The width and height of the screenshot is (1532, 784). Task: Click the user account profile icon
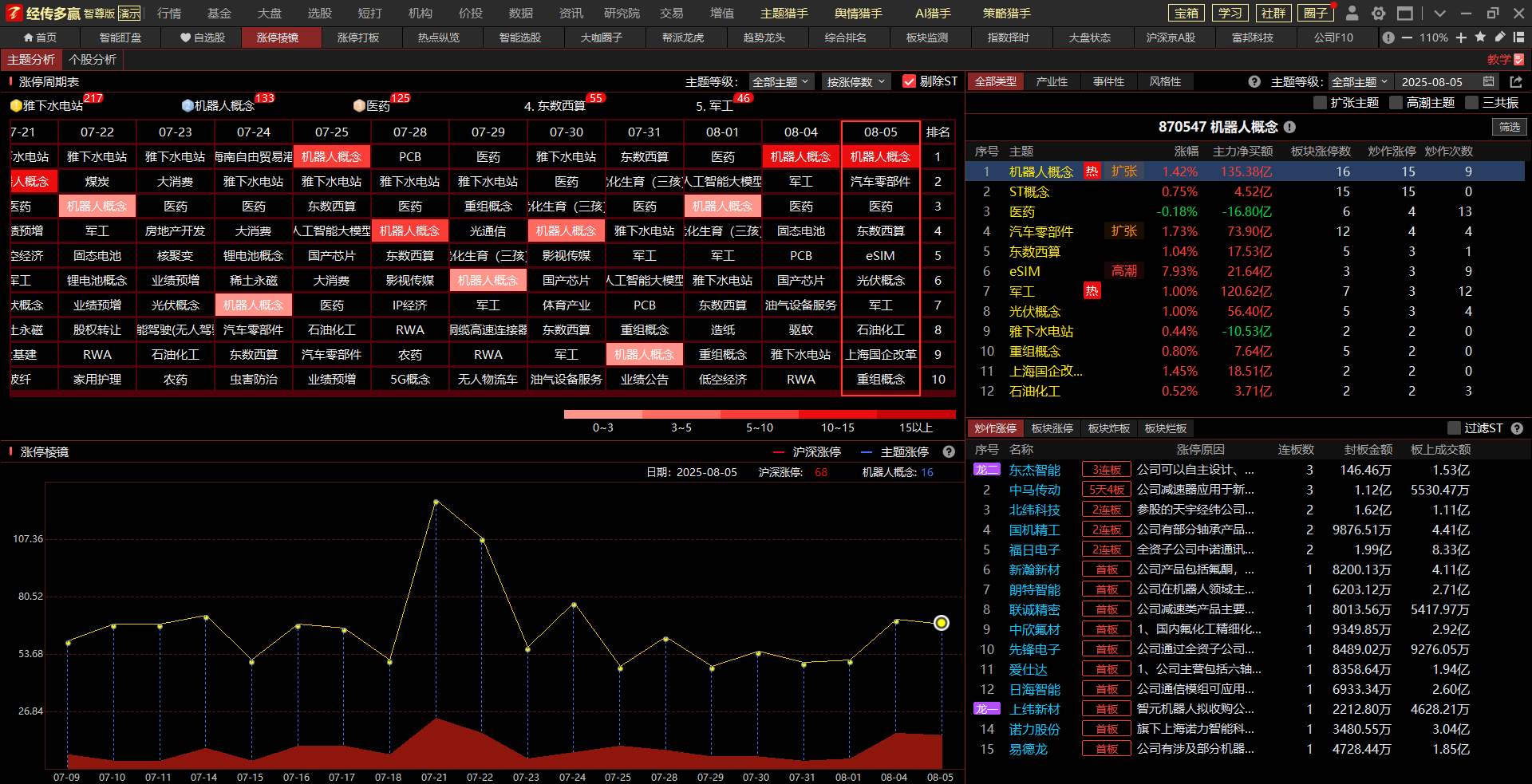click(x=1352, y=14)
